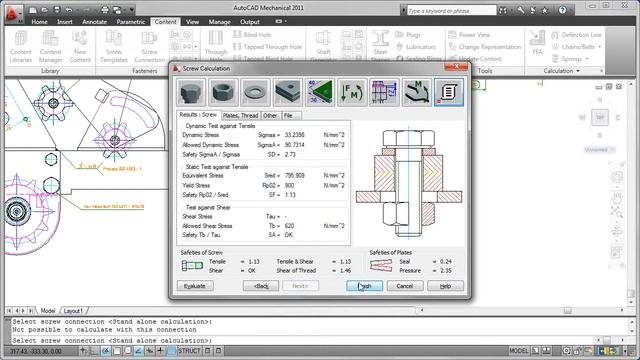Image resolution: width=640 pixels, height=360 pixels.
Task: Expand the search options arrow left of search box
Action: (x=403, y=10)
